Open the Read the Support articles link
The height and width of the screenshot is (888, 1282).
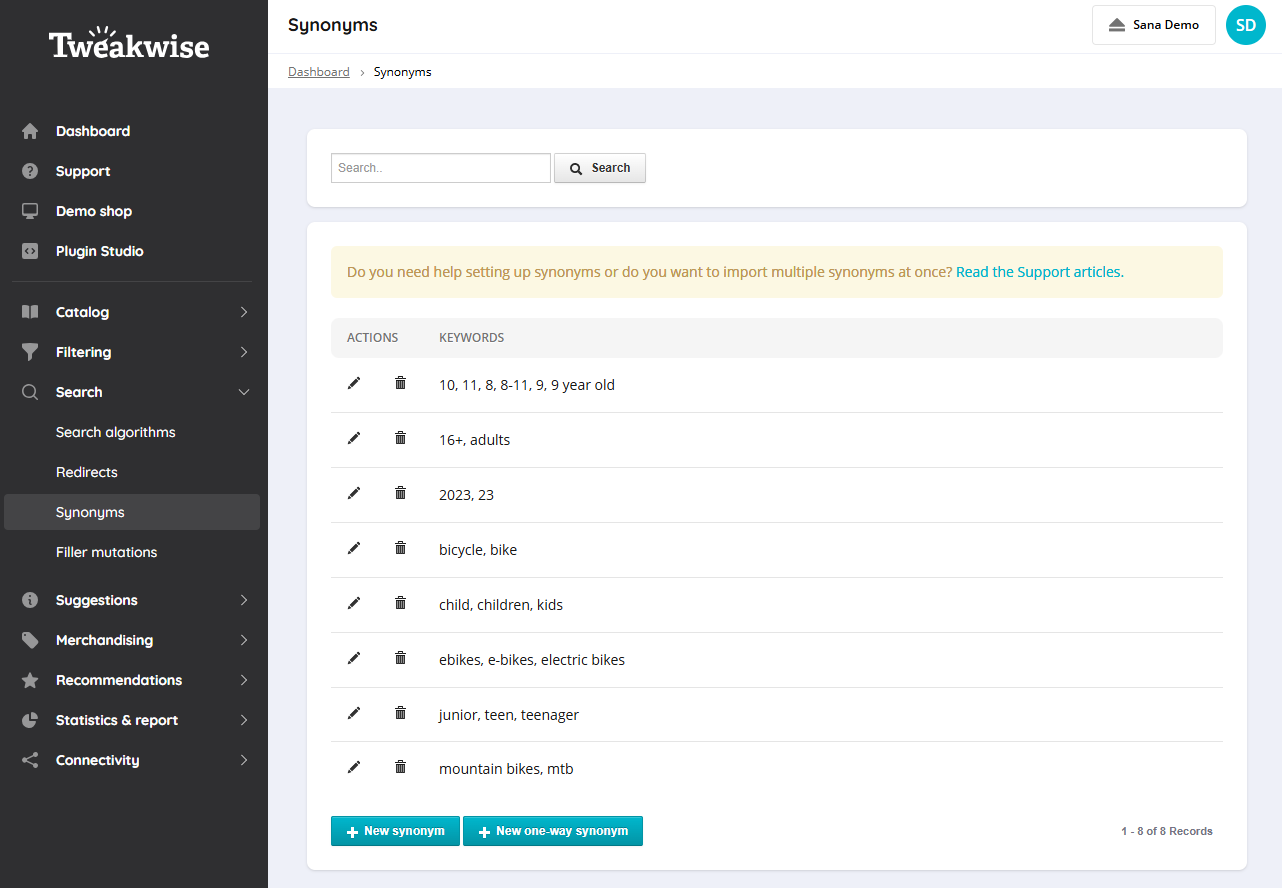(1040, 272)
